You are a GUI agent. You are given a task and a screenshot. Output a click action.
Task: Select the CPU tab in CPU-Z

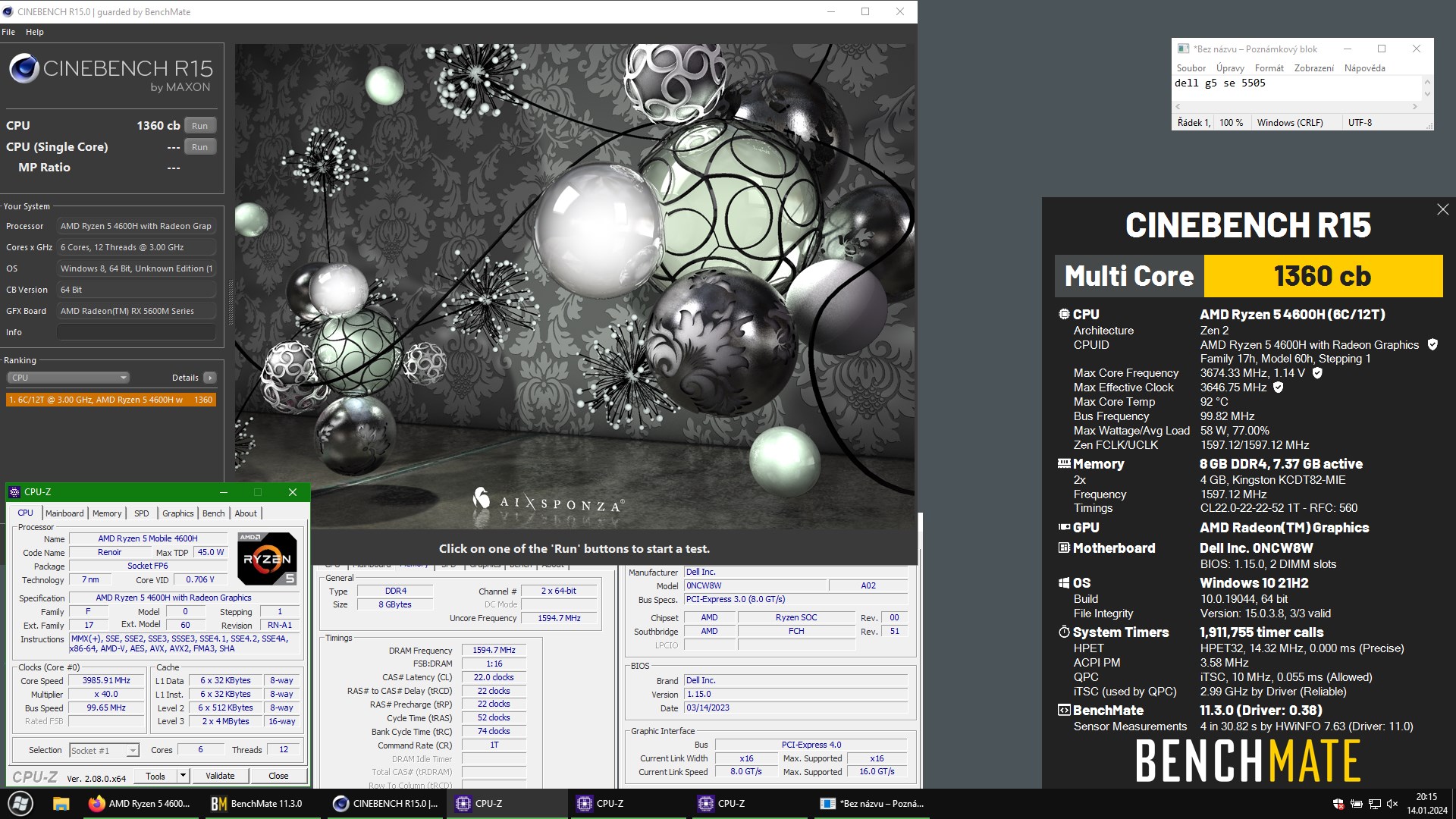click(26, 513)
